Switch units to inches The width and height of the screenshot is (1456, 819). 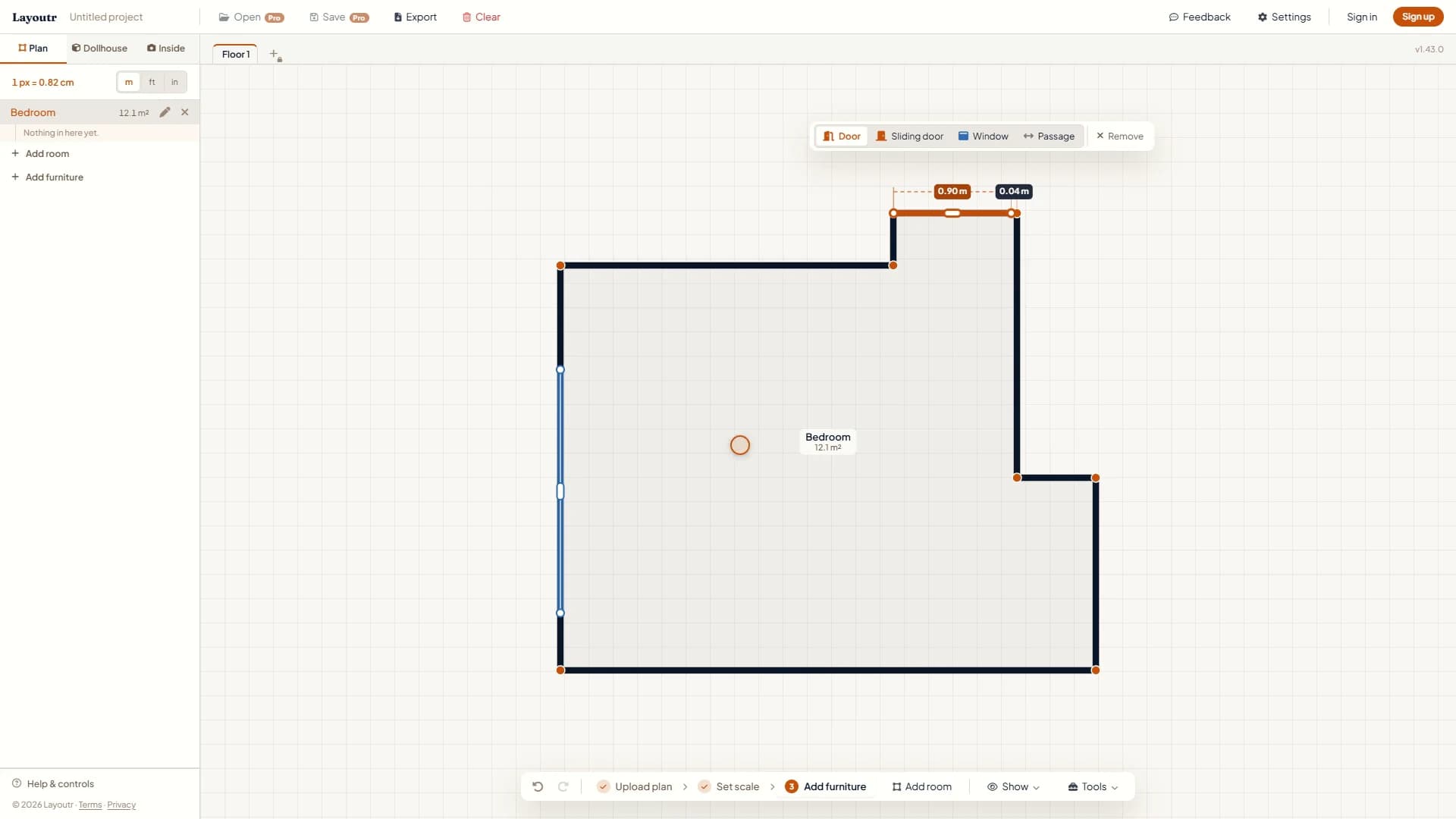pos(174,82)
